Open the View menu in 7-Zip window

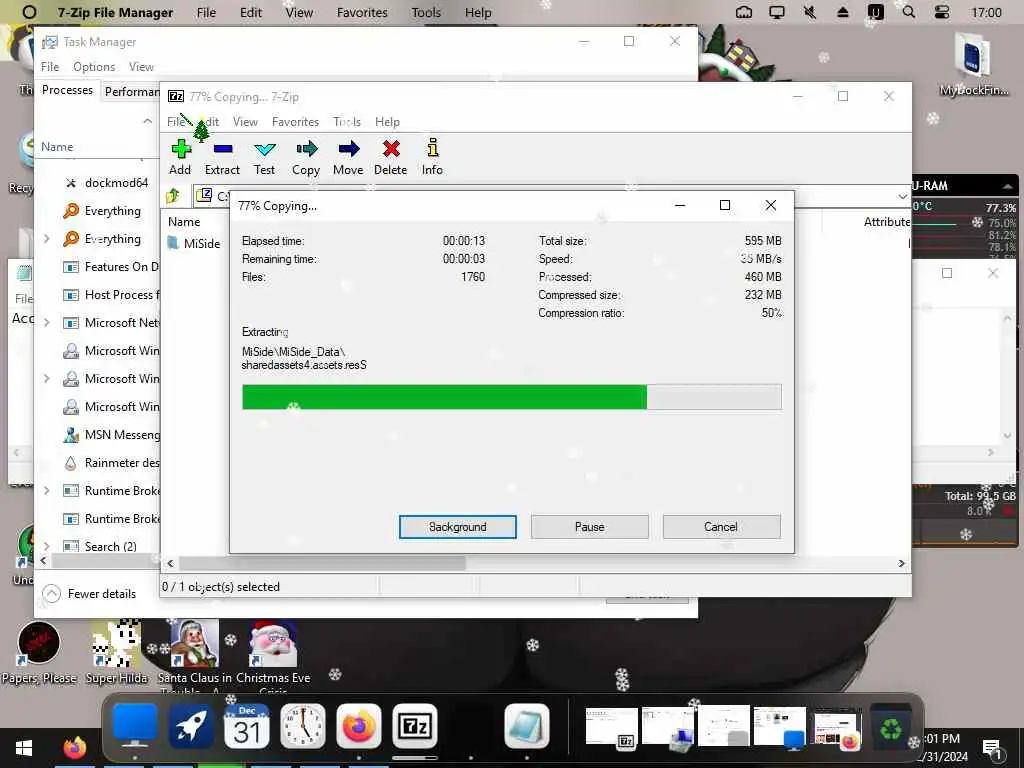point(245,121)
